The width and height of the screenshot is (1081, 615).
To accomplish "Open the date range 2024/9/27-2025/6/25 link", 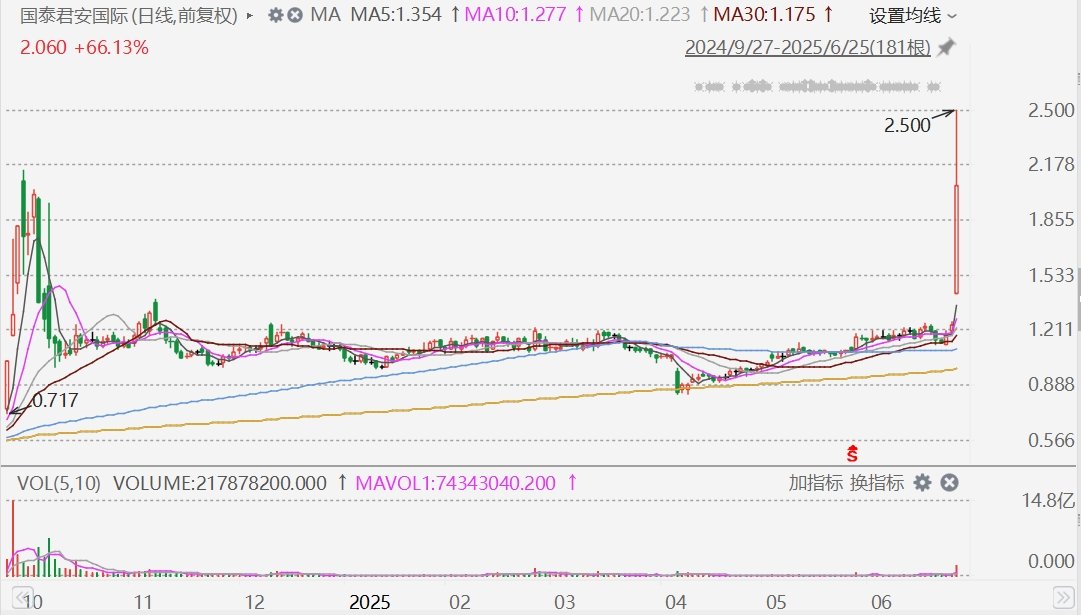I will click(808, 47).
